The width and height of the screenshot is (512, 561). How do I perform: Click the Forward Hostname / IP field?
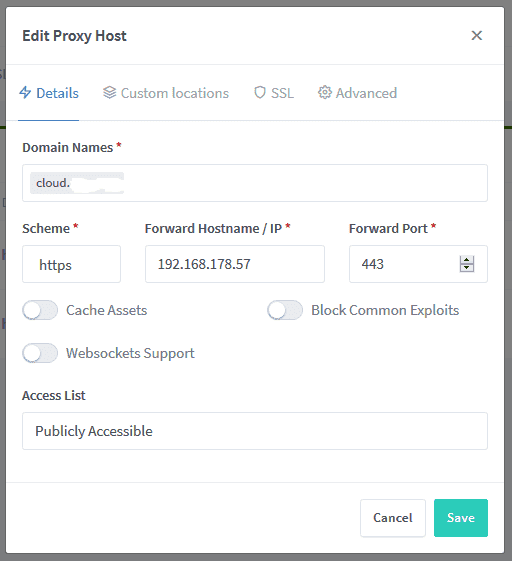[235, 264]
